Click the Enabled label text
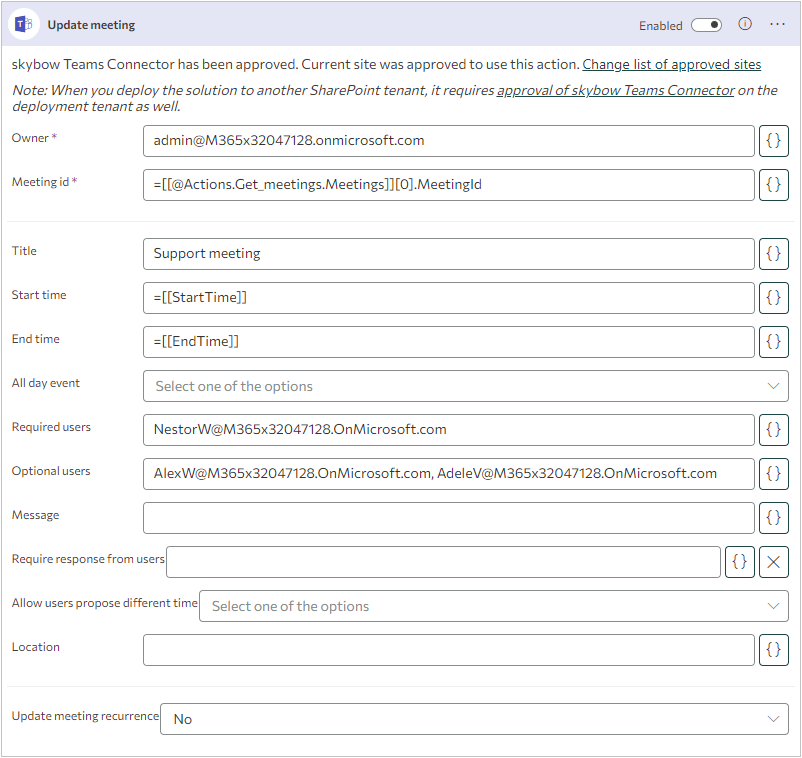The height and width of the screenshot is (758, 802). 660,26
